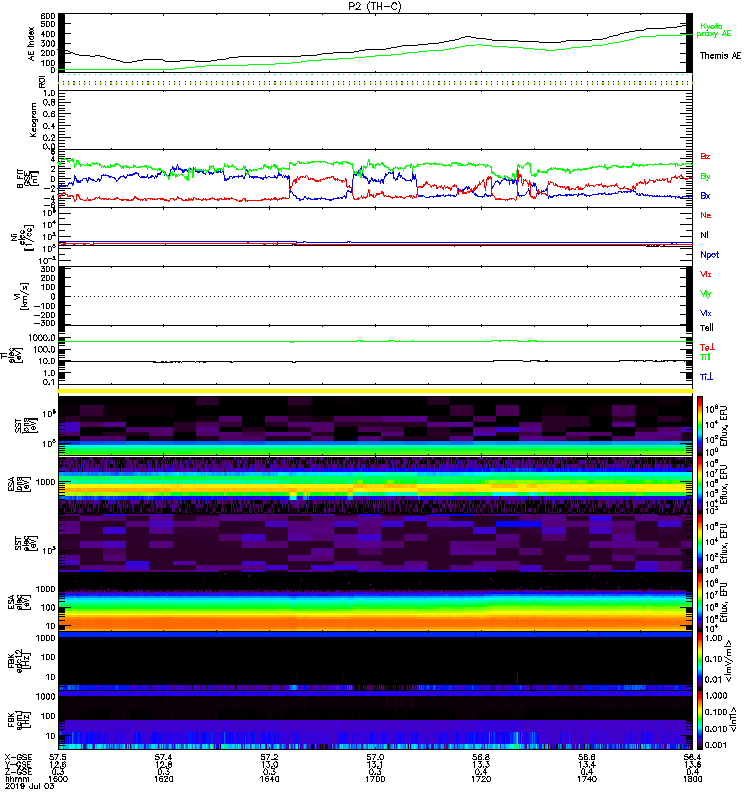Click the "1720" time tick label

pyautogui.click(x=481, y=779)
